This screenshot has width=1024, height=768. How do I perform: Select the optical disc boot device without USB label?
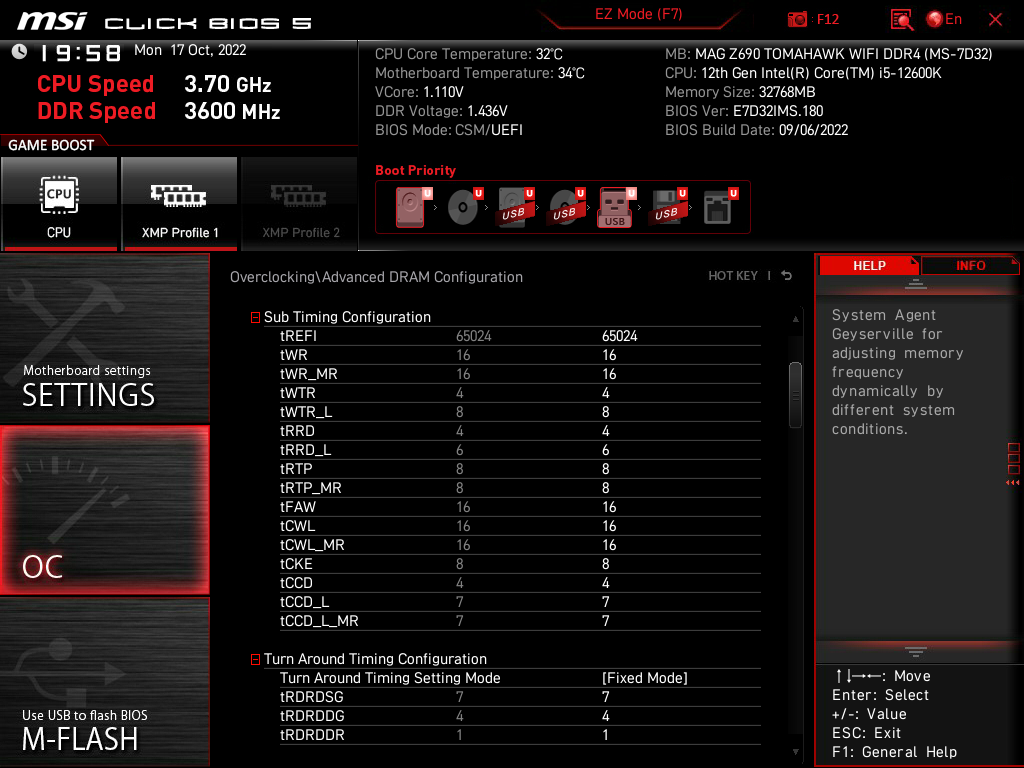point(463,207)
